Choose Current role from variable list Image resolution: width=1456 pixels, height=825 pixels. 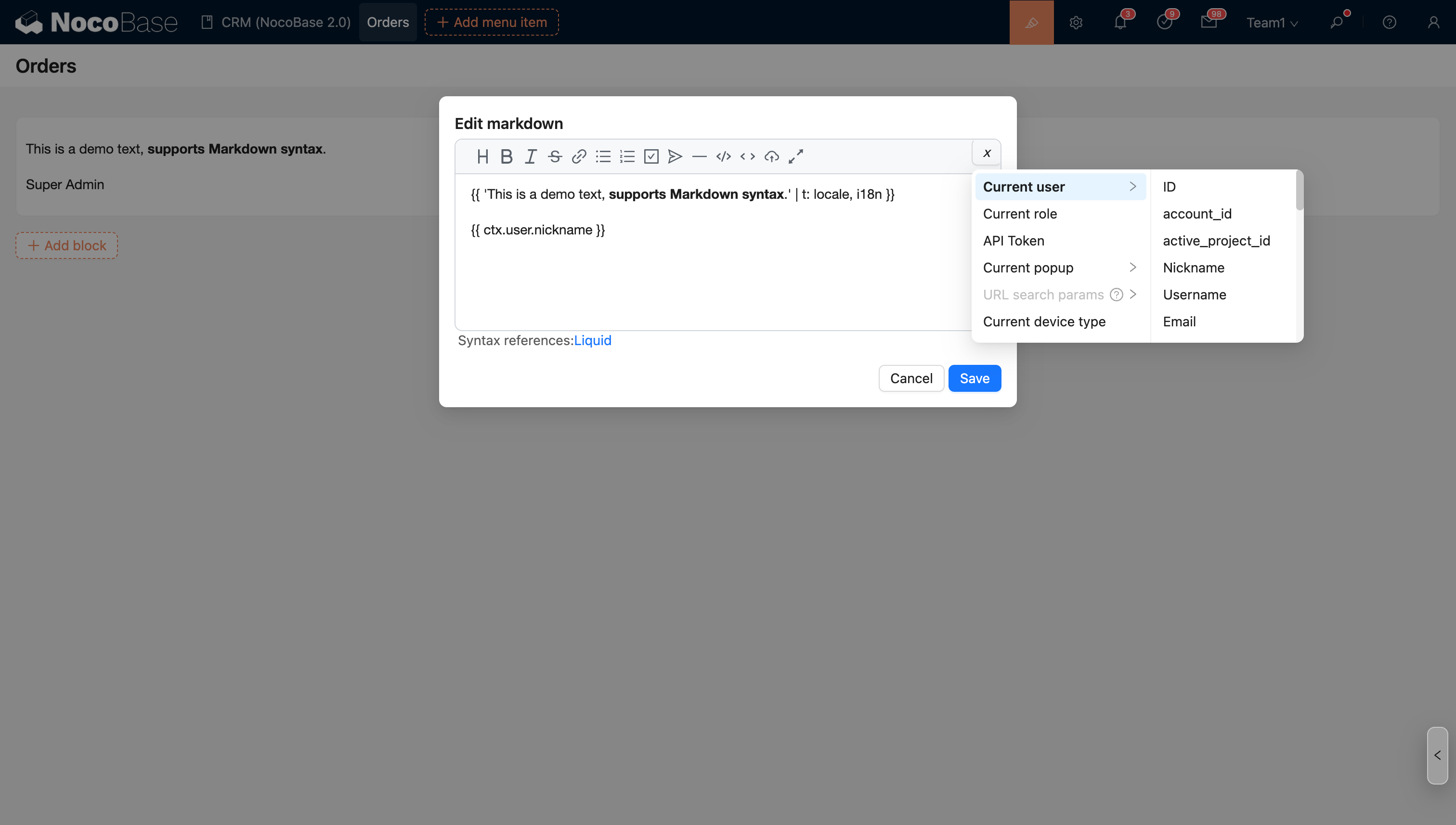click(x=1020, y=214)
